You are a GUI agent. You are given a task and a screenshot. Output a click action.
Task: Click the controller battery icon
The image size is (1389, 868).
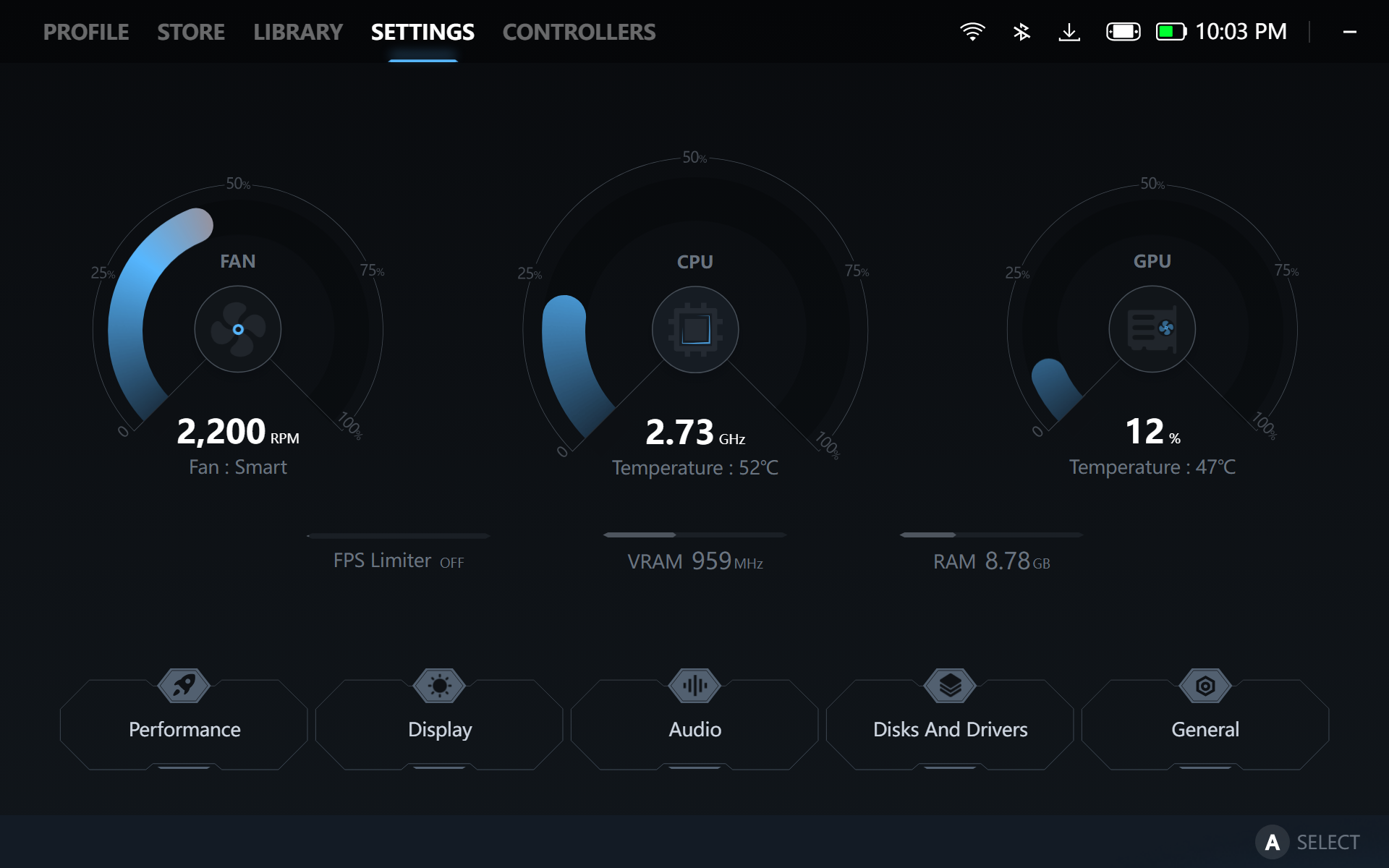click(x=1123, y=32)
